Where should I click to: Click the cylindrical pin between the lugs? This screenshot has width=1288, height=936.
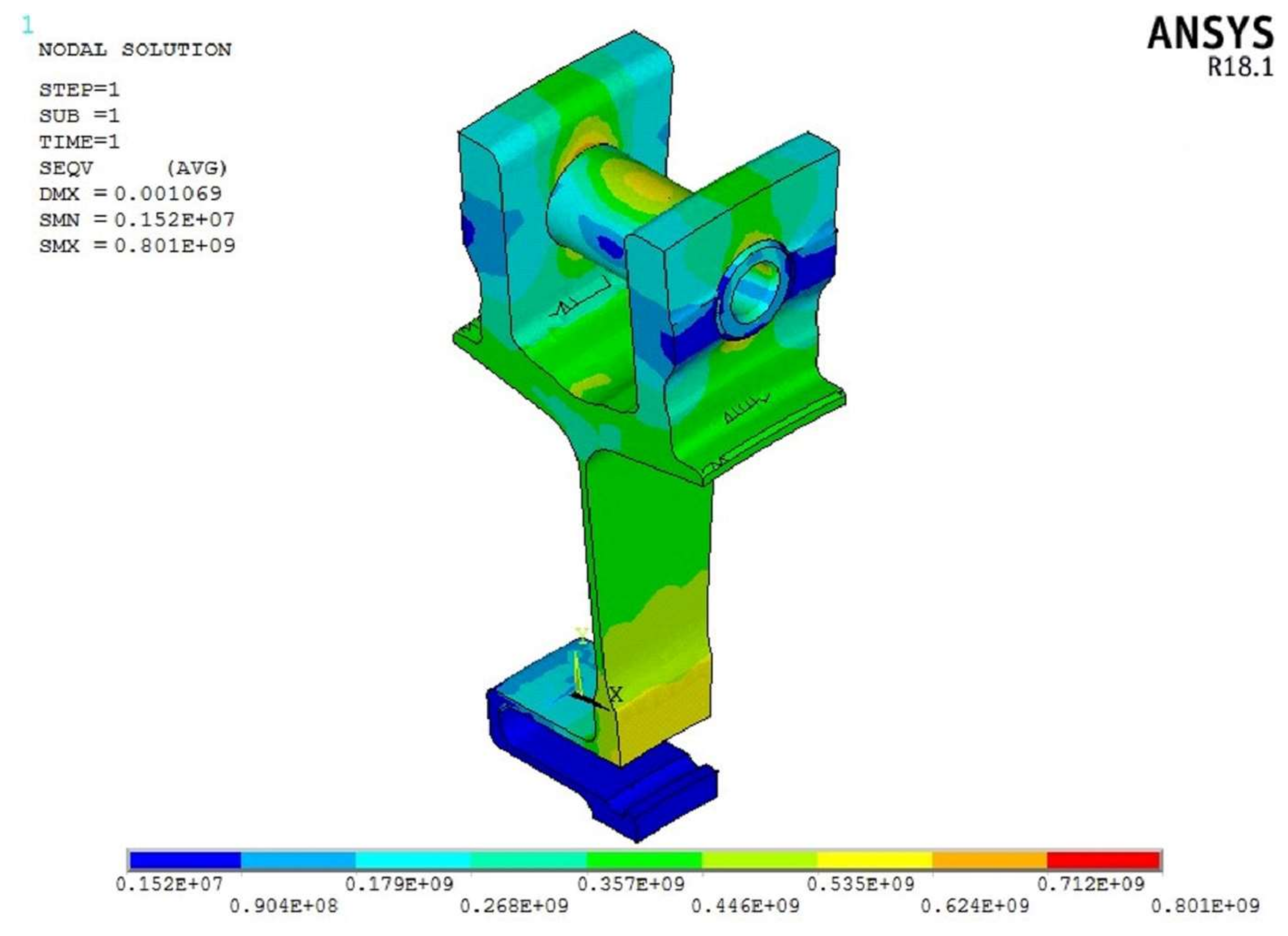tap(613, 202)
